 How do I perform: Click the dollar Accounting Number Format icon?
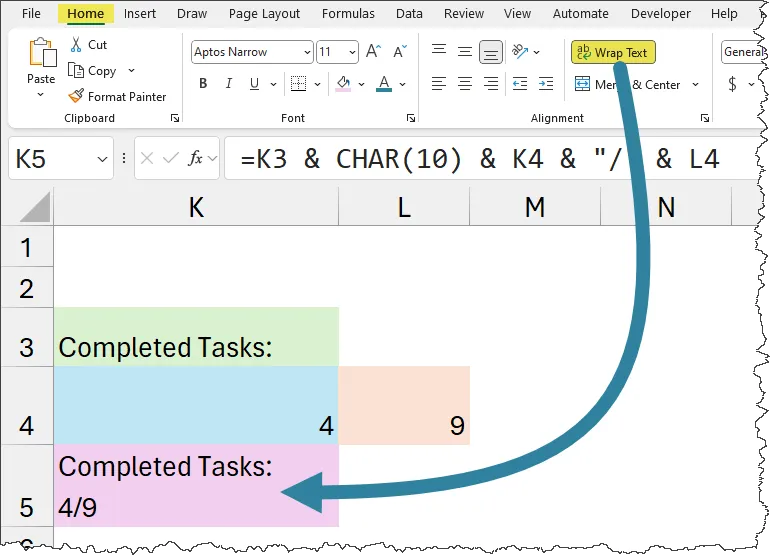tap(732, 84)
